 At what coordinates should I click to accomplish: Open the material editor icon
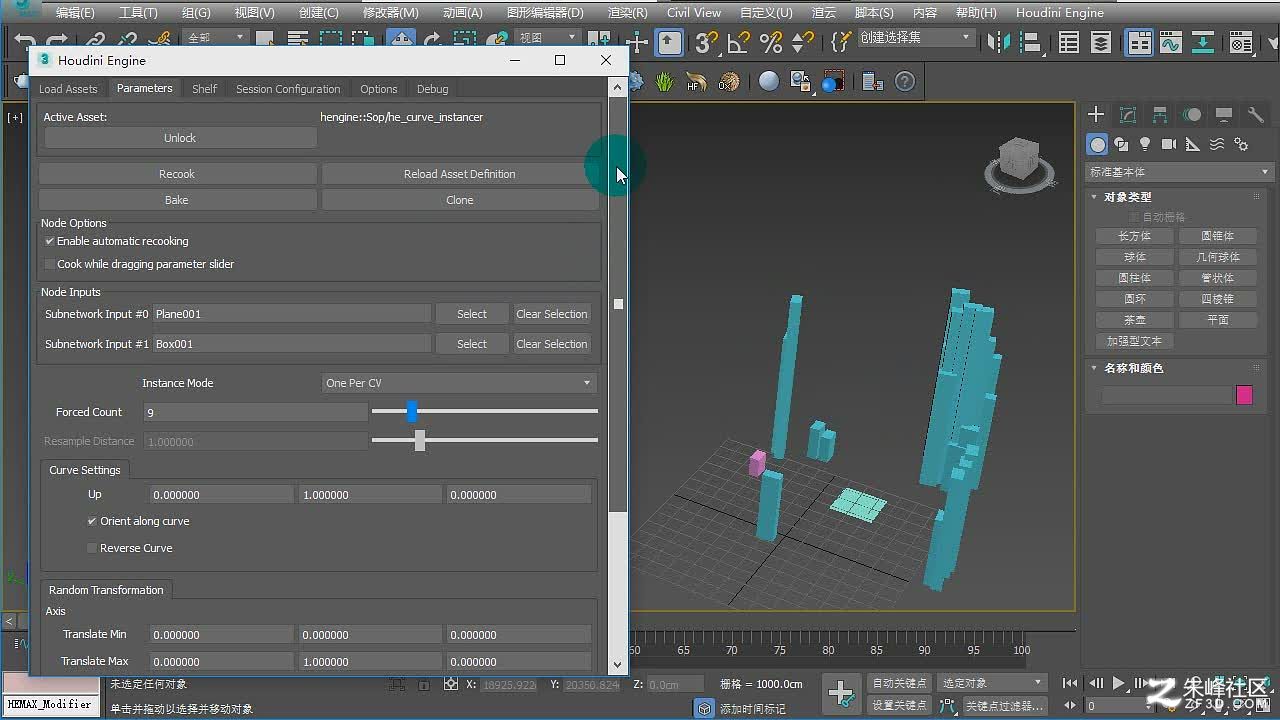click(1241, 42)
